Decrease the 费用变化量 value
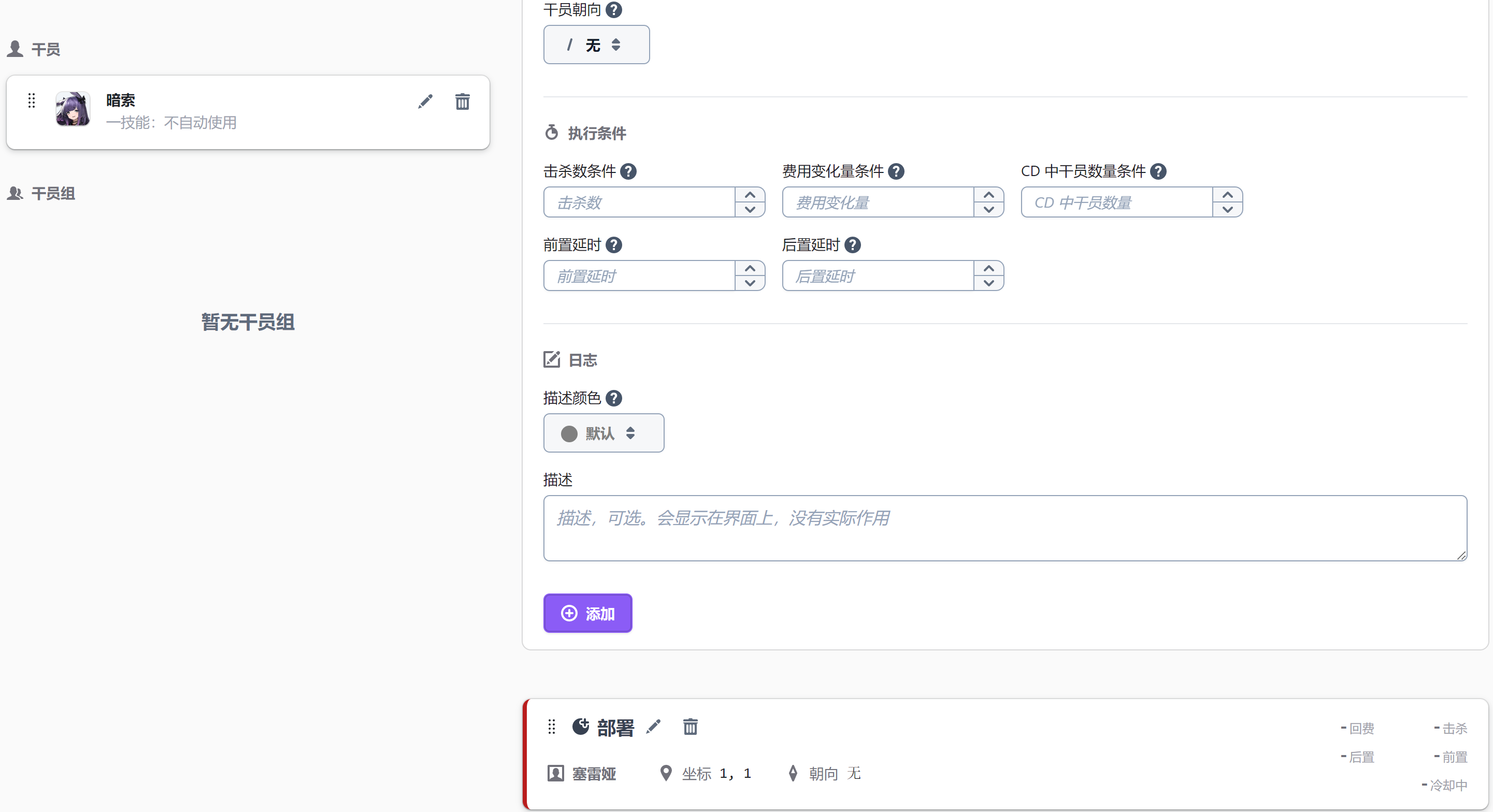1493x812 pixels. click(989, 210)
